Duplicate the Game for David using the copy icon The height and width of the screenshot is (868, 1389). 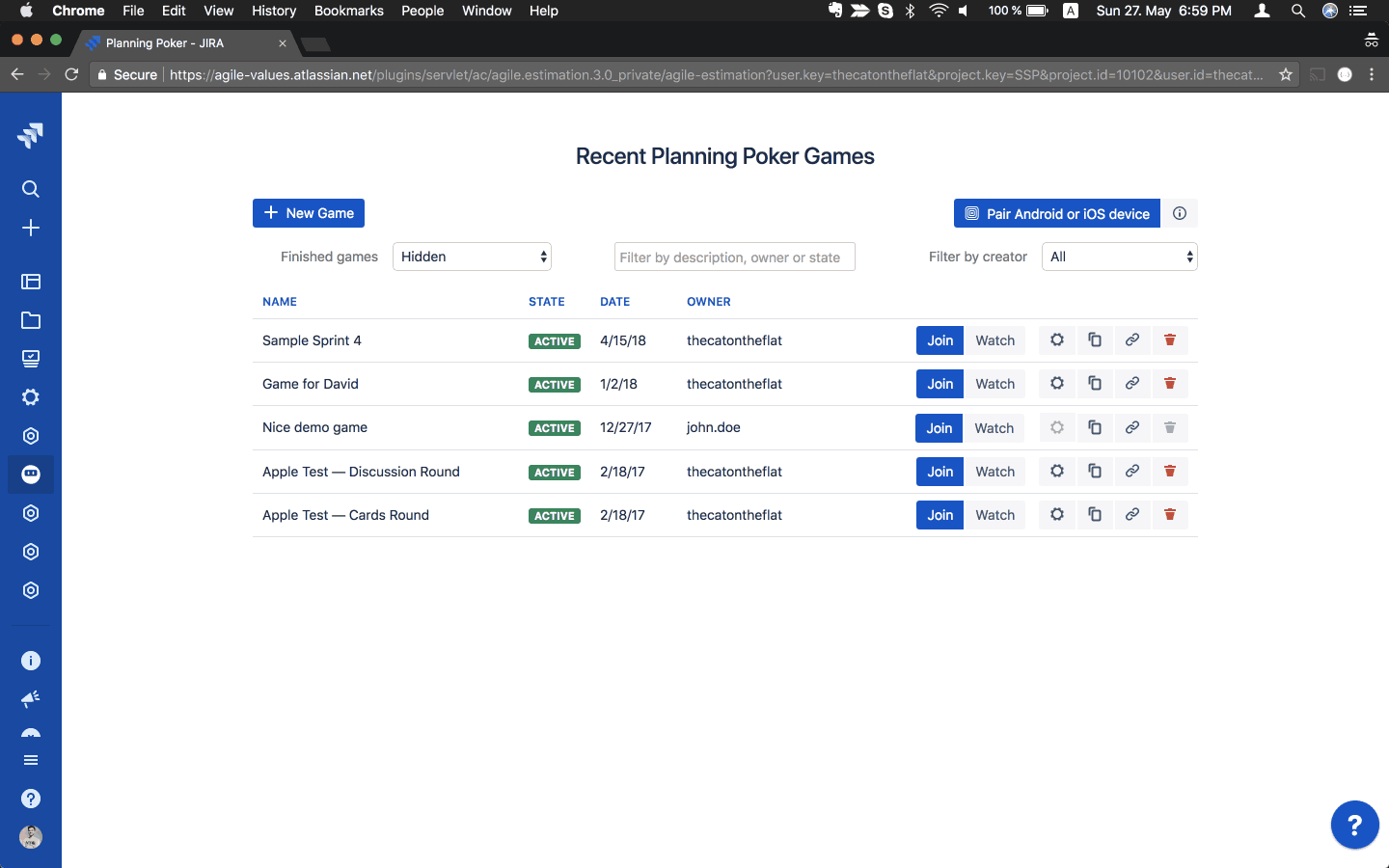[x=1095, y=383]
